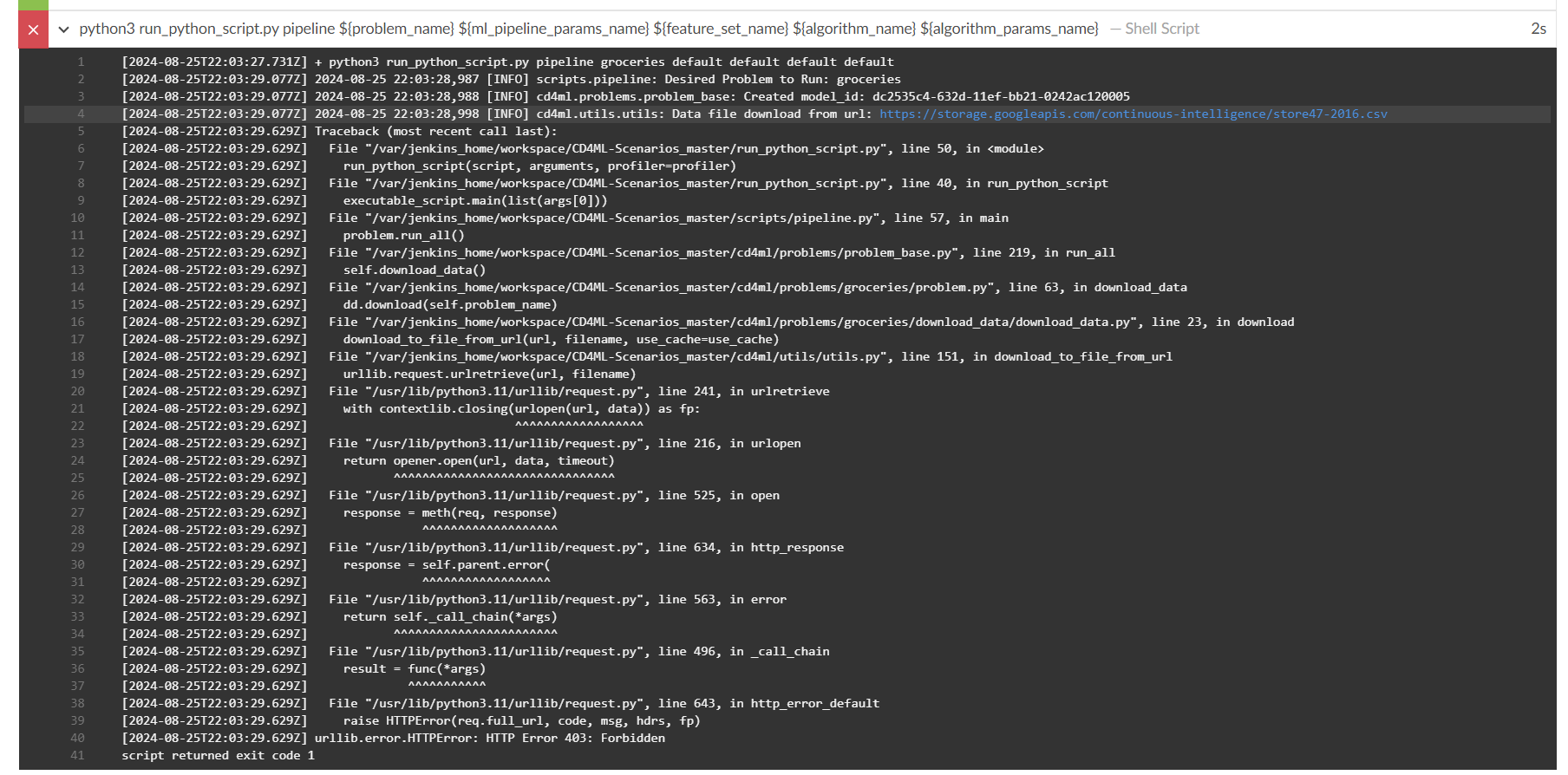The image size is (1568, 775).
Task: Click the "executable_script.main(list(args[0]))" line
Action: (x=475, y=201)
